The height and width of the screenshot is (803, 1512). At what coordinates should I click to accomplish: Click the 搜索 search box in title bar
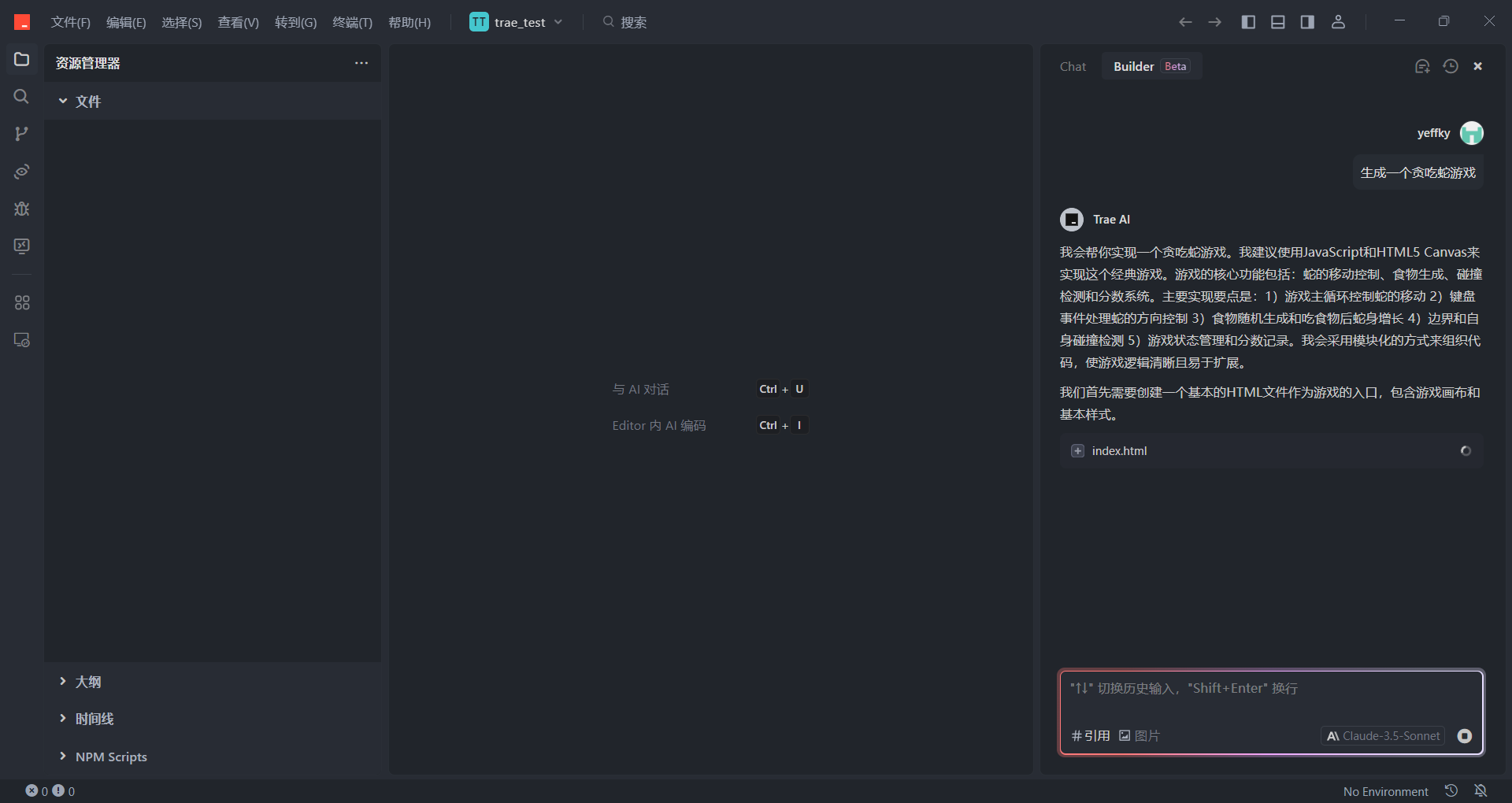(x=625, y=22)
